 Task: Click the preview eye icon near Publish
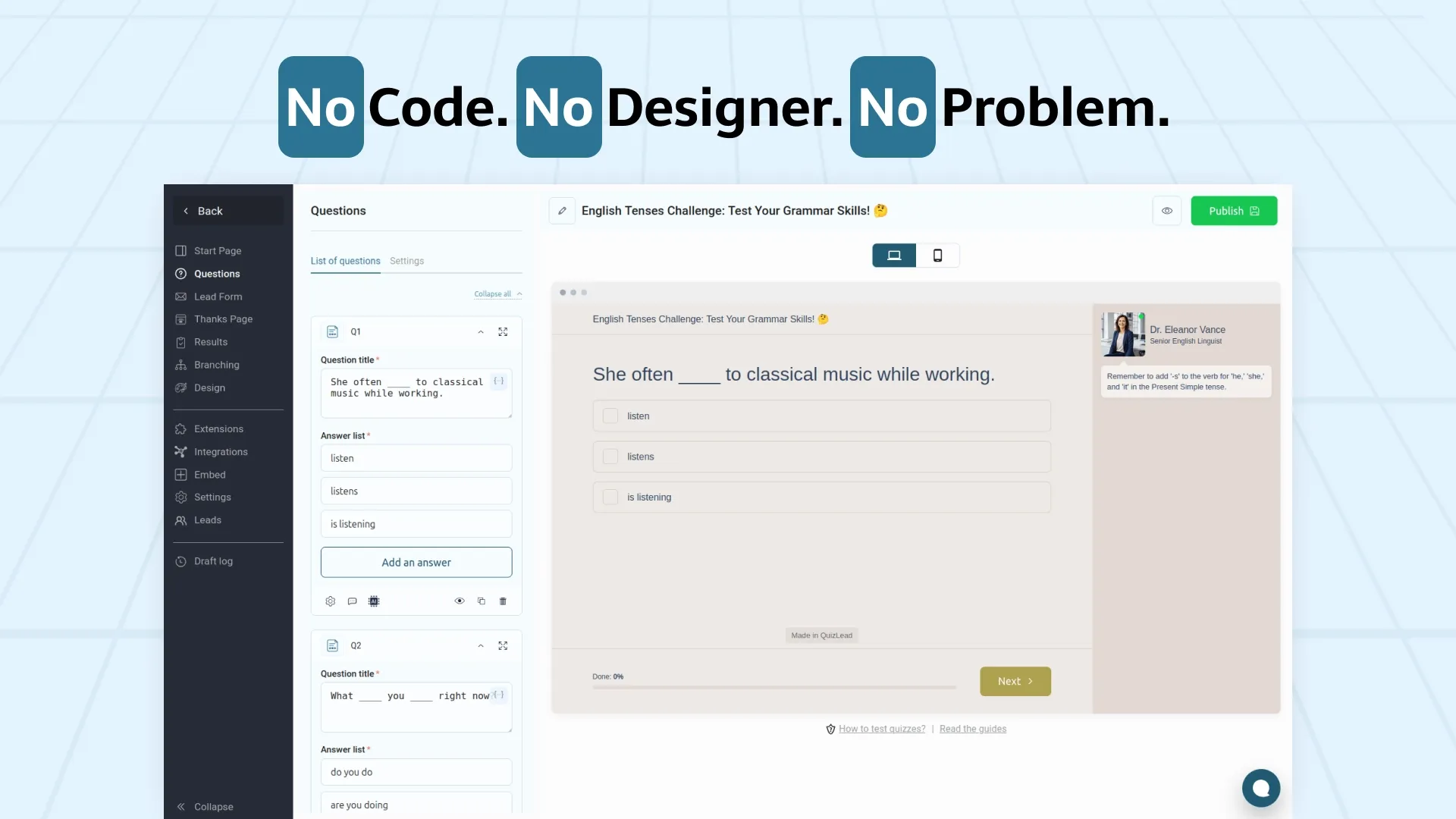1167,211
